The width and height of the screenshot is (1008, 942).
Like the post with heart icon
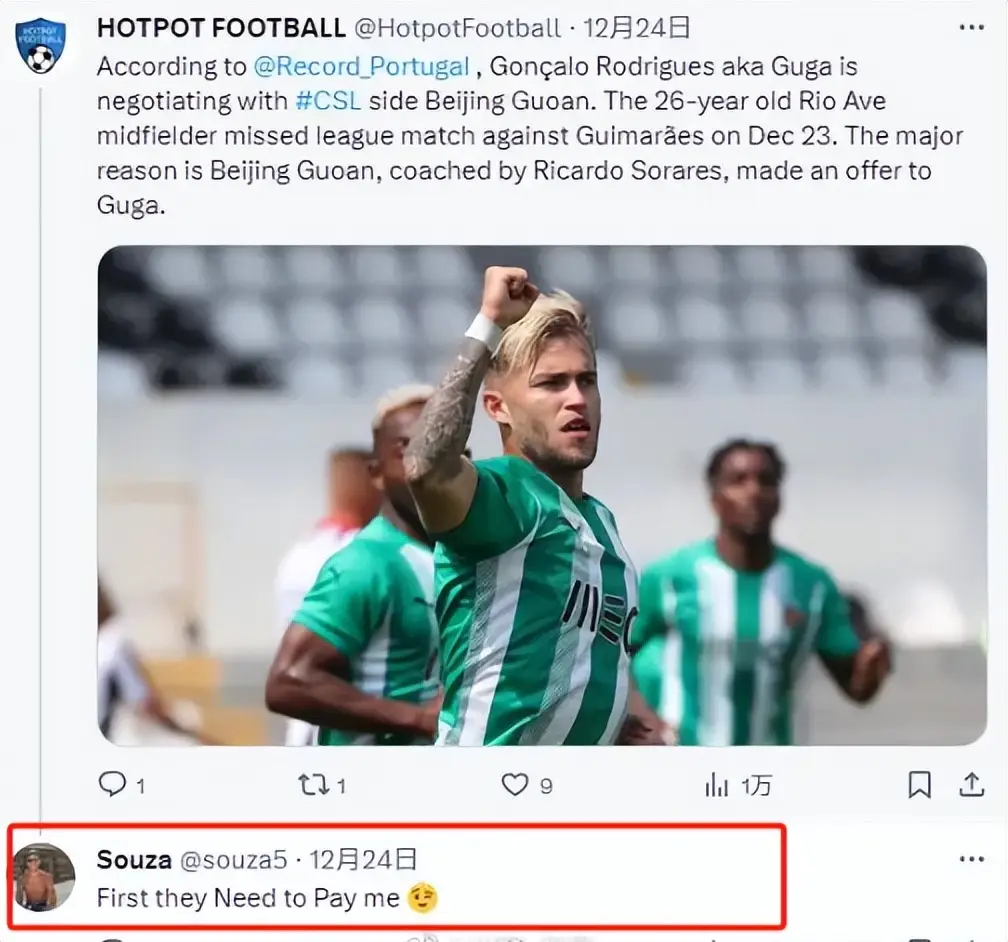pos(515,784)
